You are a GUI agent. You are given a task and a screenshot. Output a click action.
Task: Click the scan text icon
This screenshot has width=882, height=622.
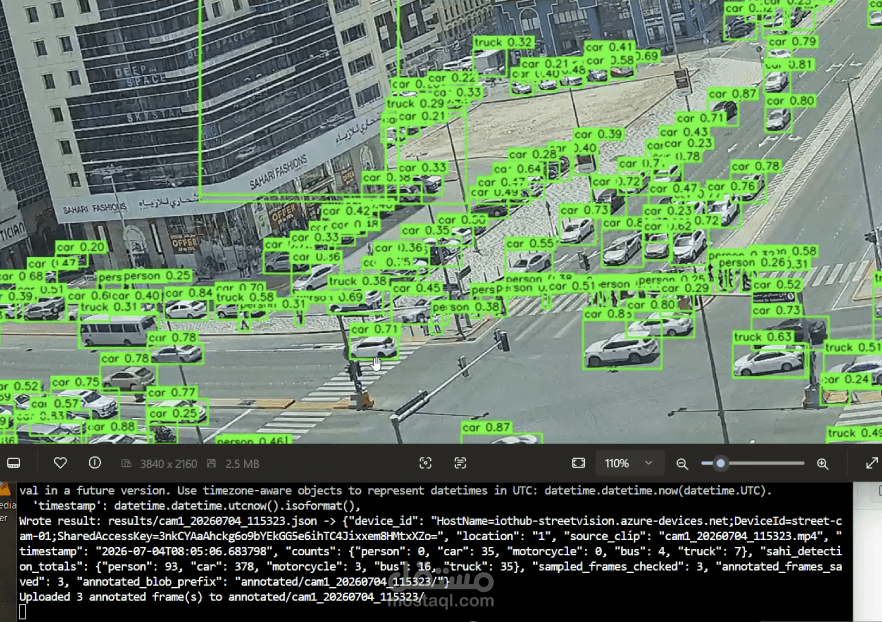[460, 463]
